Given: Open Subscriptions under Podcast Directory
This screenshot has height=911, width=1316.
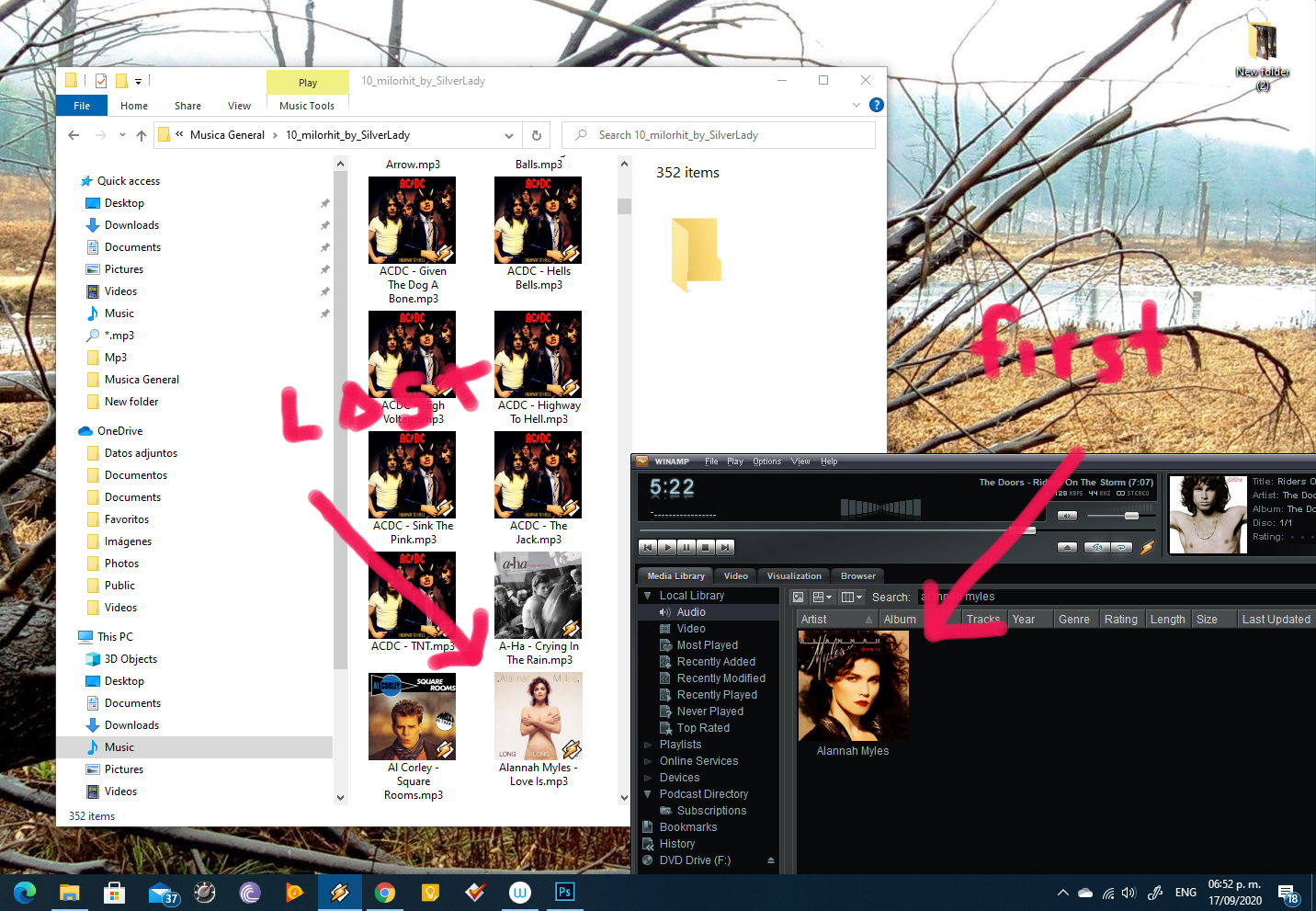Looking at the screenshot, I should click(x=712, y=810).
